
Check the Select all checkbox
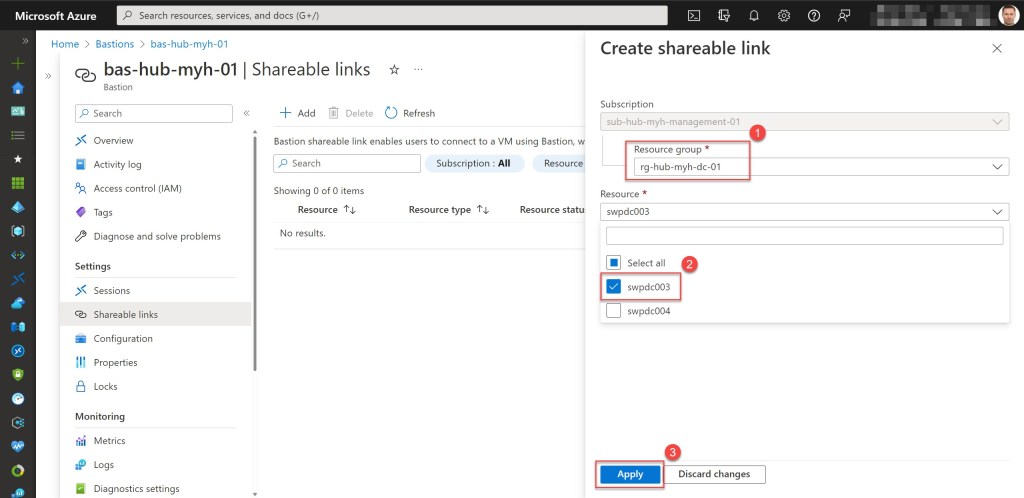pos(613,263)
